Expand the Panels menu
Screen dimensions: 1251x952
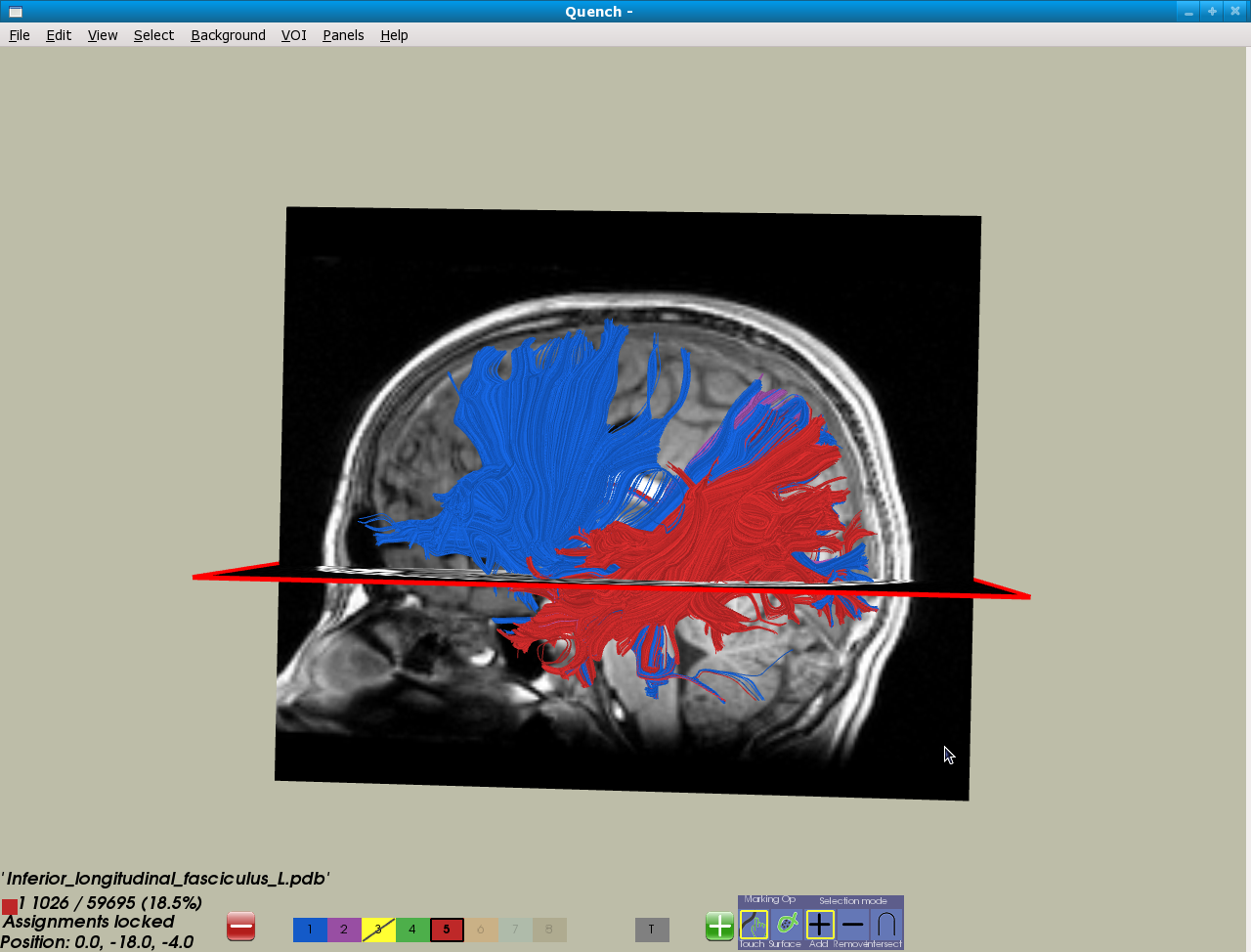pos(343,35)
